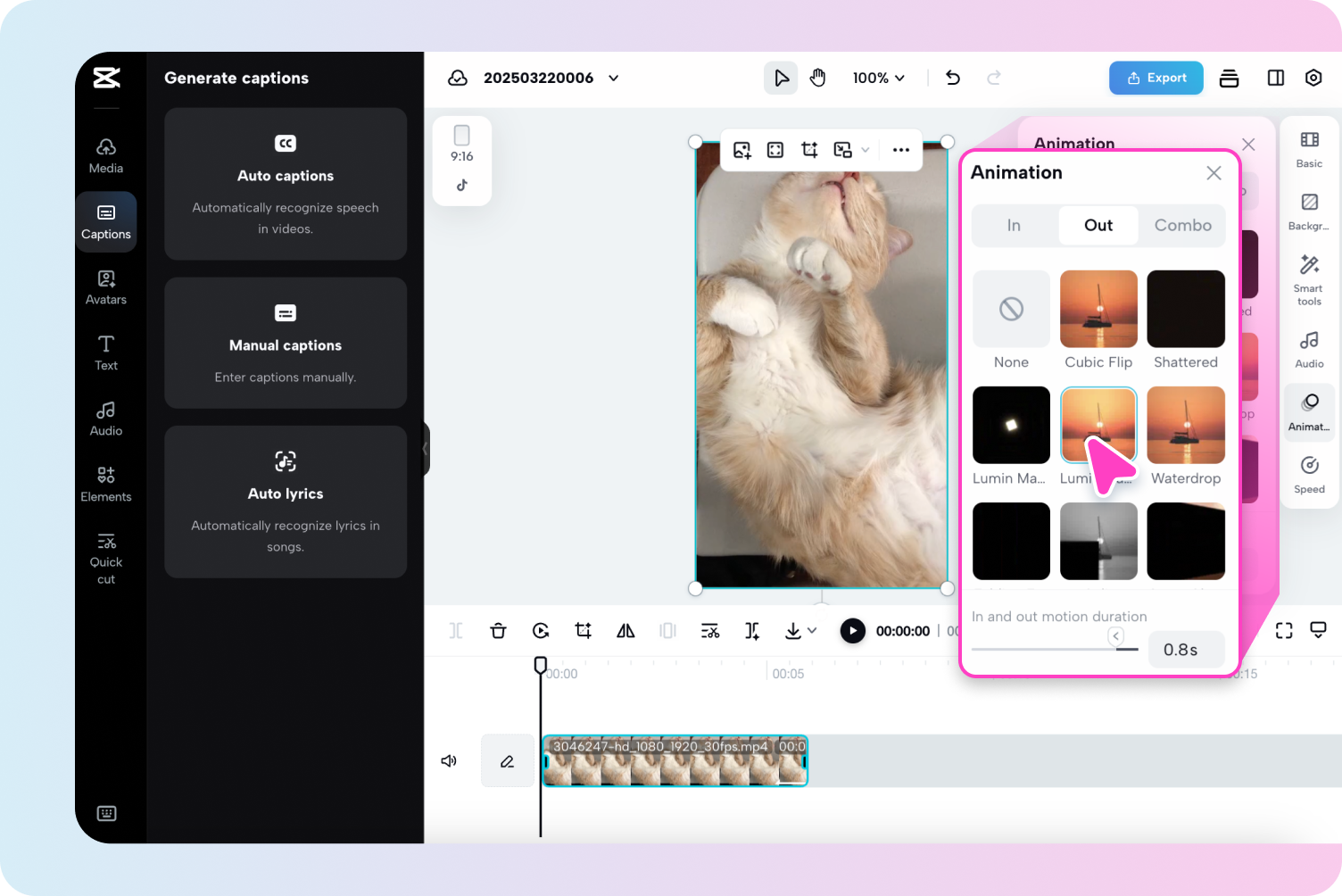The width and height of the screenshot is (1342, 896).
Task: Click the Export button
Action: point(1156,78)
